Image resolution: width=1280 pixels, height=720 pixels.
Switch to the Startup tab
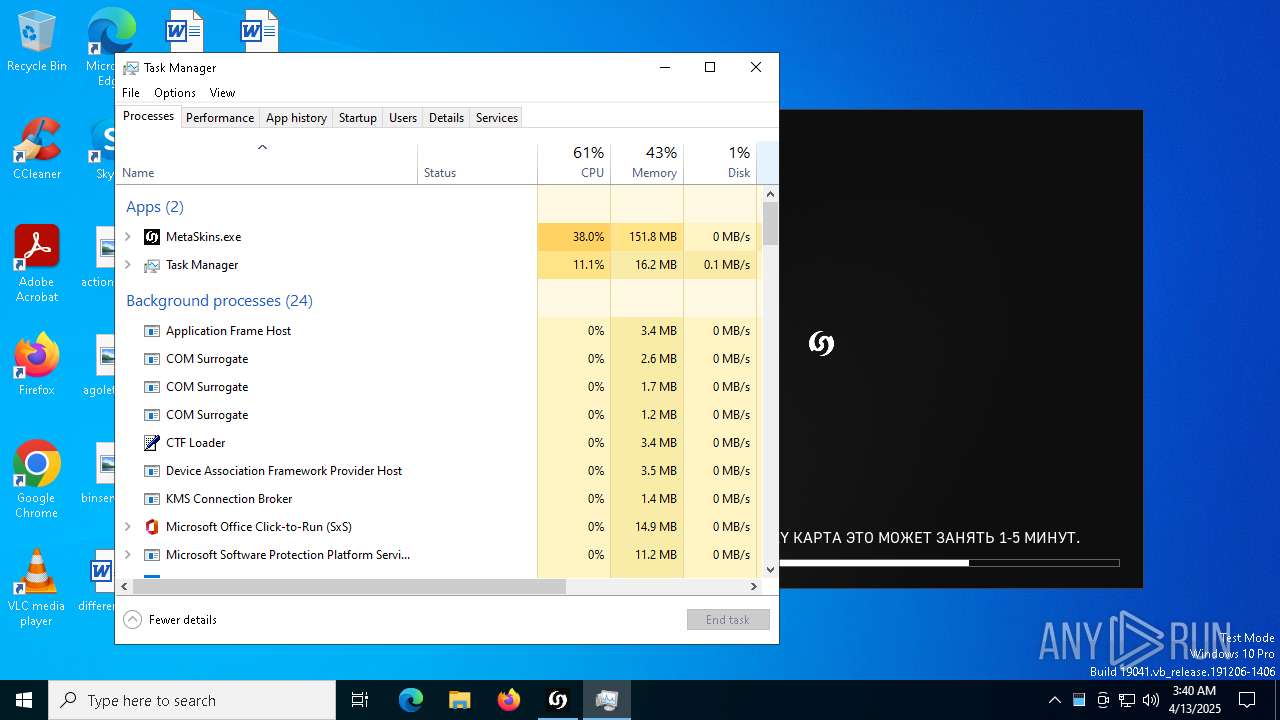tap(358, 118)
